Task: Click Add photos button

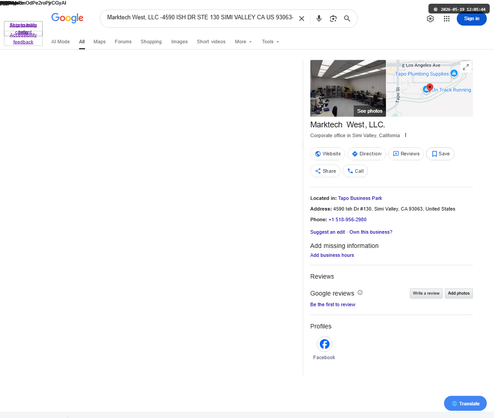Action: coord(459,293)
